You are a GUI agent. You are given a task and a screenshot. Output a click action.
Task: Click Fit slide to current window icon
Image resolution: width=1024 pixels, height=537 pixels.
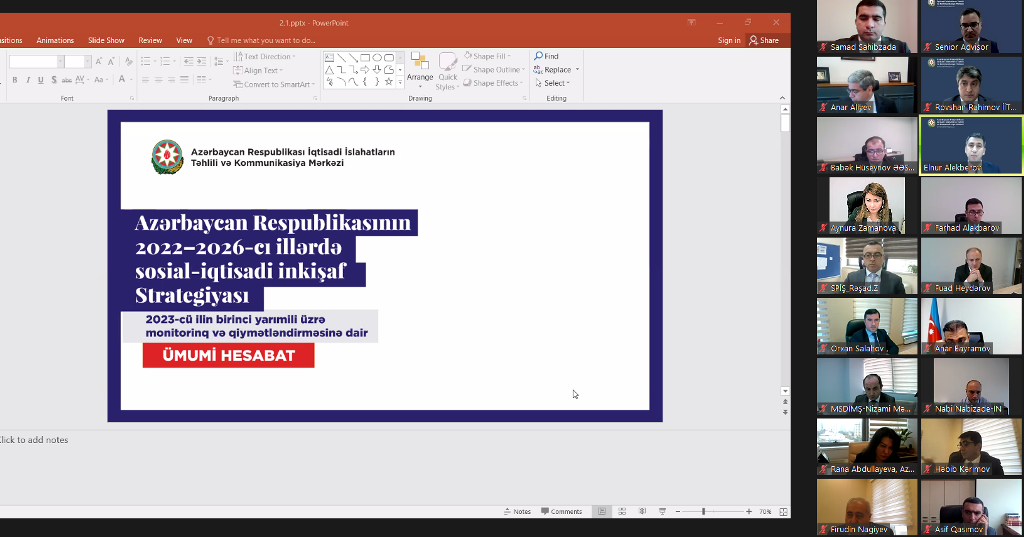point(781,511)
